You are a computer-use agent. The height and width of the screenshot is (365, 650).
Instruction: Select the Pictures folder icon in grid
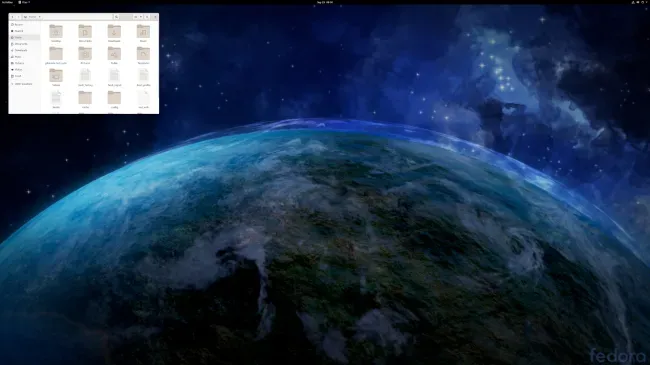click(85, 54)
